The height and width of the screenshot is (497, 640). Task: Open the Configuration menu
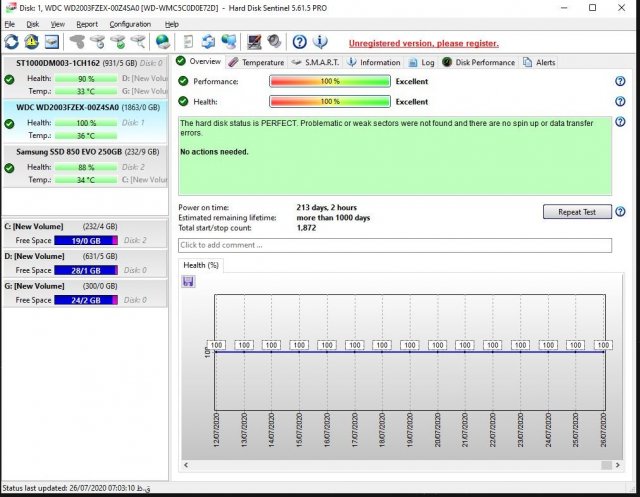(x=130, y=23)
